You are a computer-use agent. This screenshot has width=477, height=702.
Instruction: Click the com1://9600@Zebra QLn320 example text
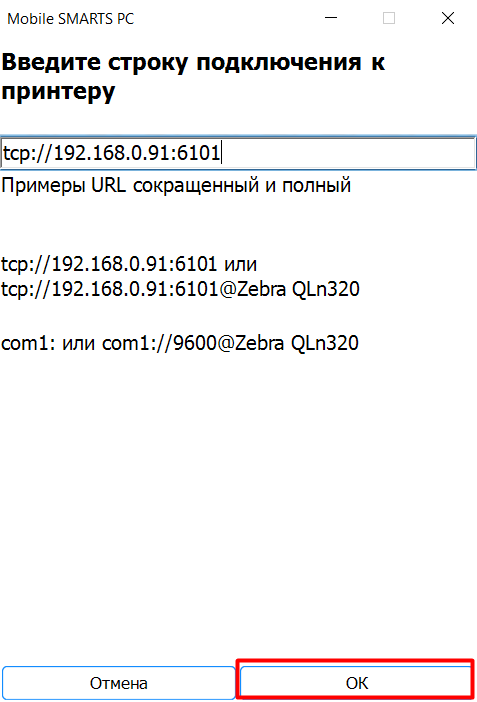(x=230, y=343)
